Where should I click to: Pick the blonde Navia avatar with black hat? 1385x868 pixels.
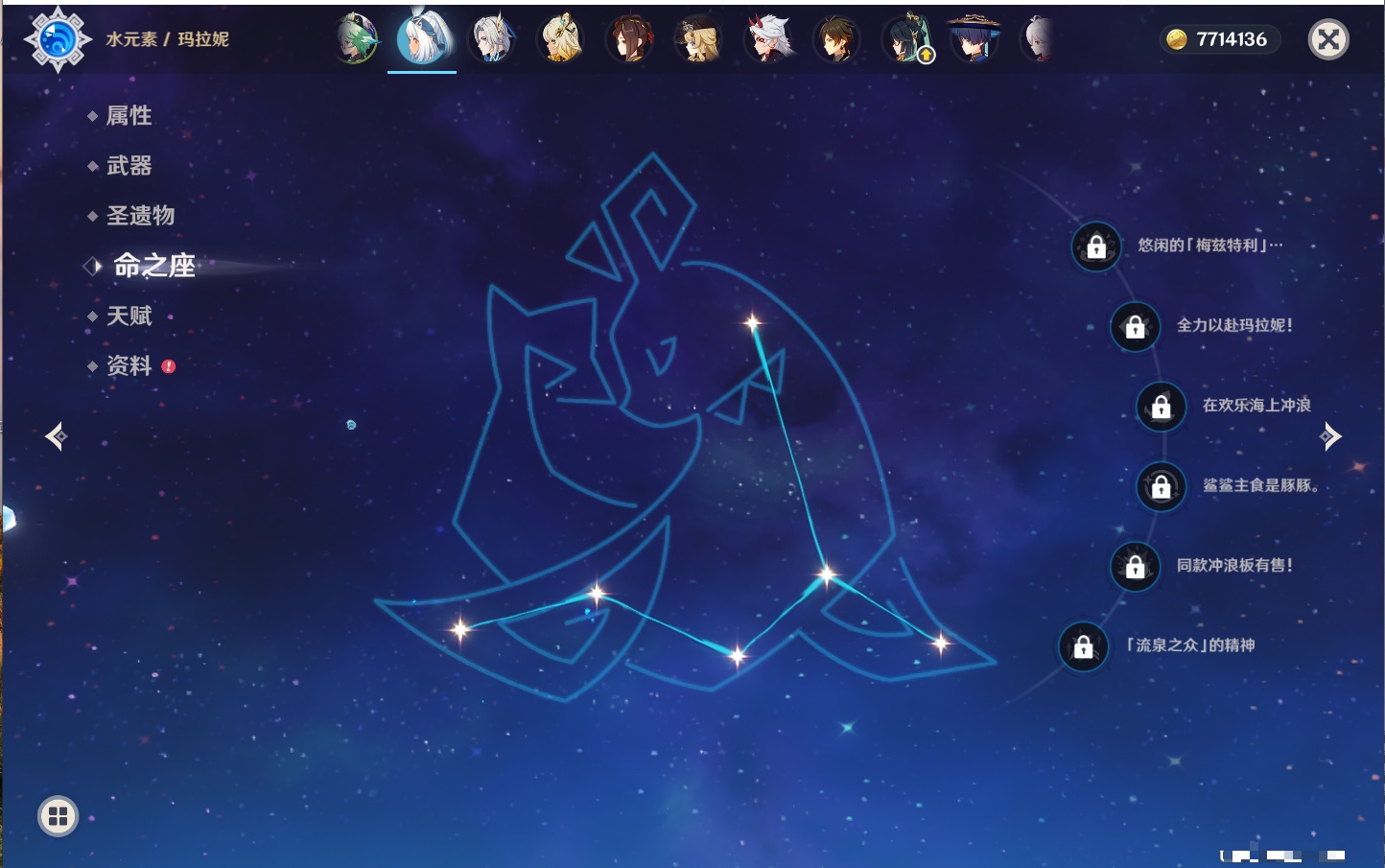point(698,39)
